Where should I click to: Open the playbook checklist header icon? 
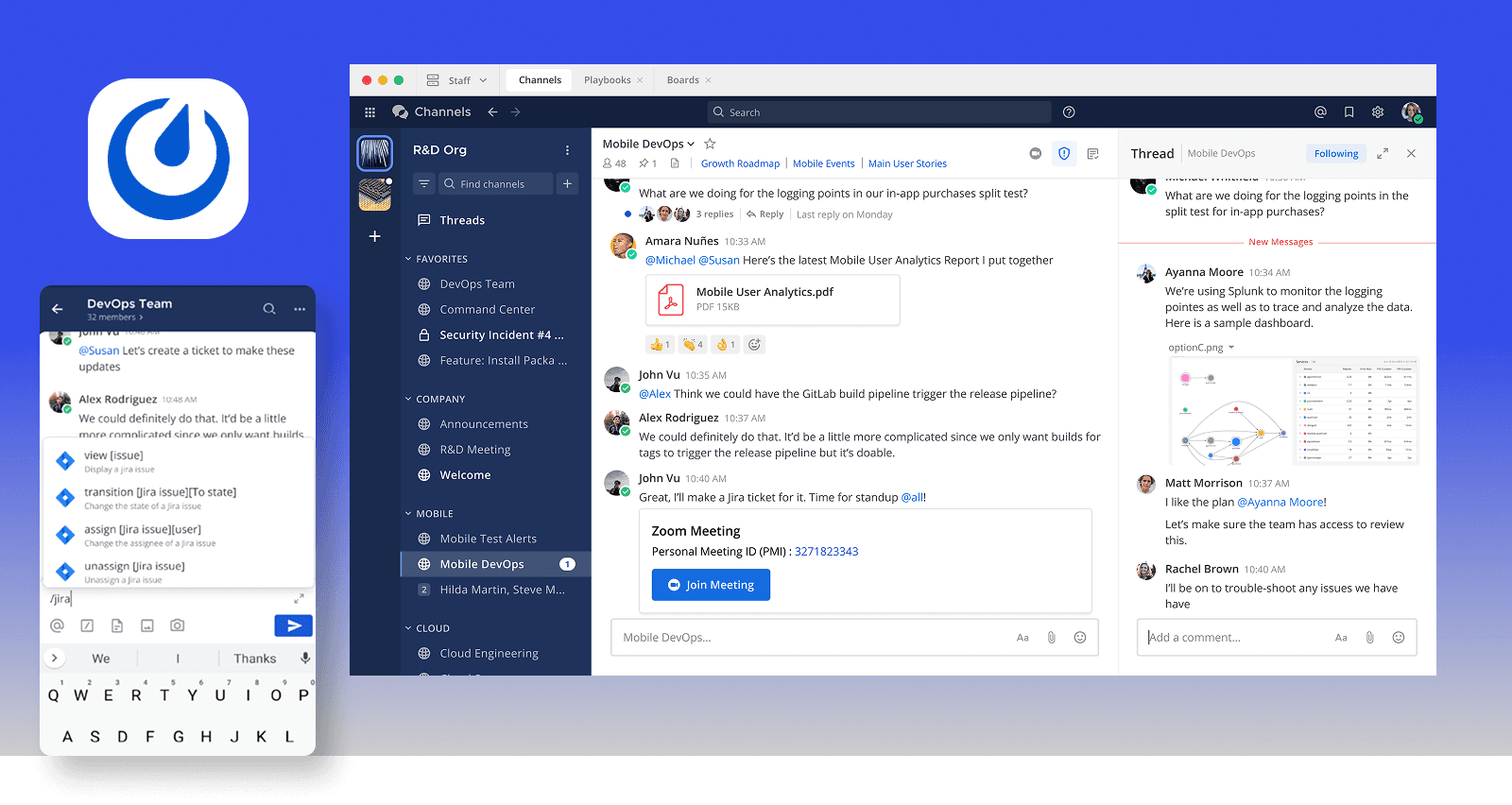click(1092, 153)
